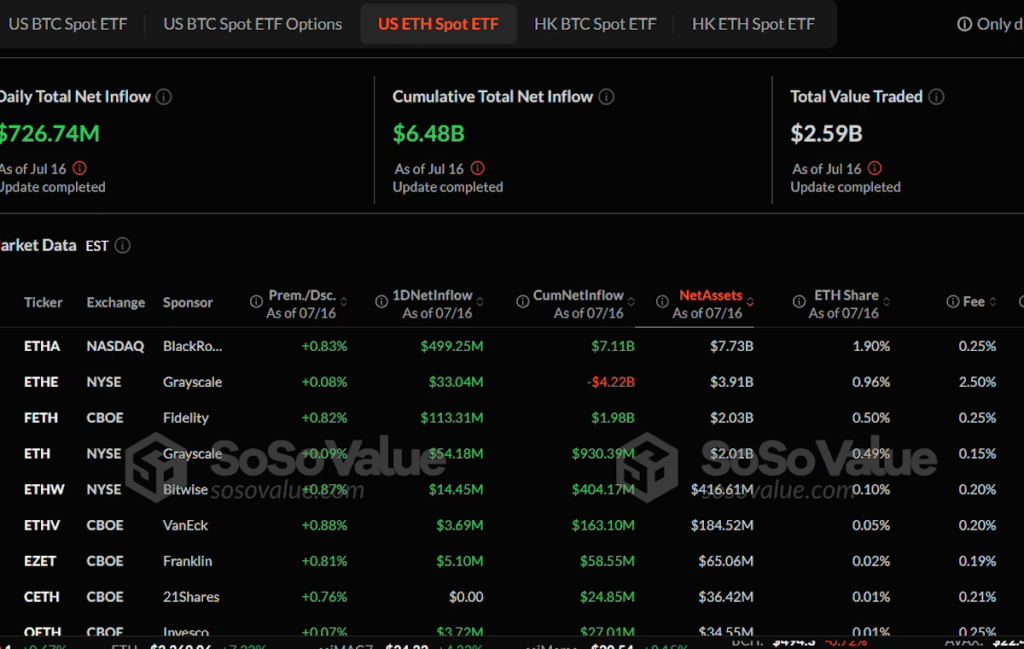1024x649 pixels.
Task: Click the Franklin sponsor cell
Action: click(x=187, y=562)
